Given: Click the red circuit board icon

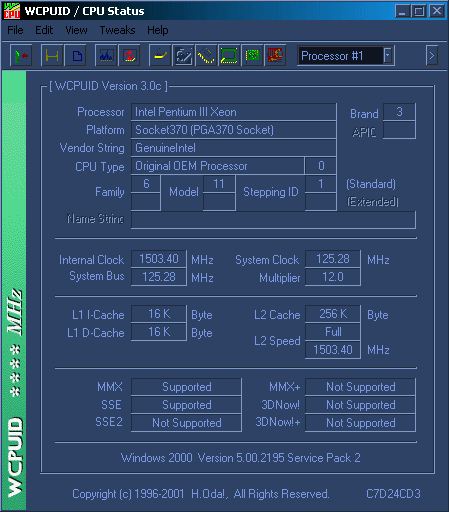Looking at the screenshot, I should point(275,55).
